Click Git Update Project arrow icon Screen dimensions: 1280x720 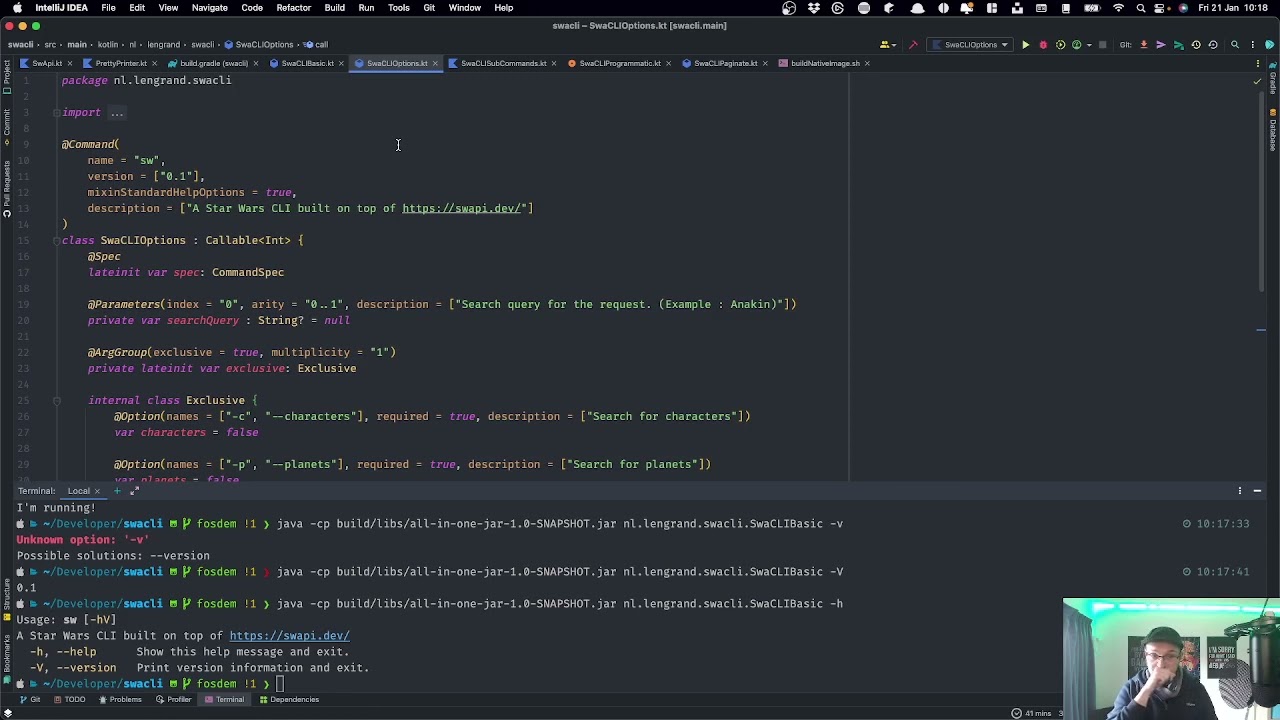[1144, 45]
